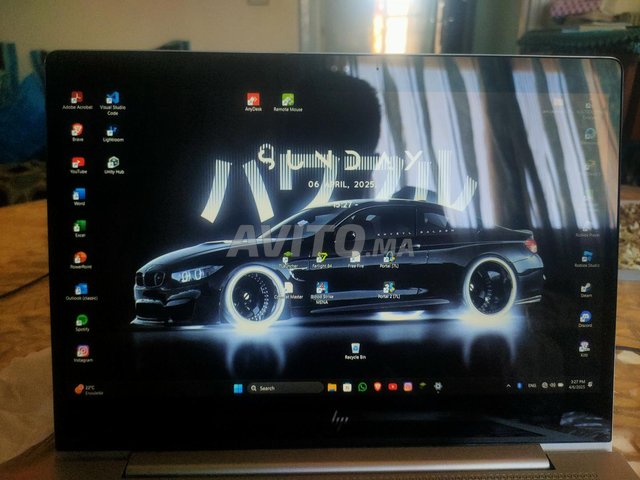Select the Lightroom desktop shortcut
640x480 pixels.
(x=113, y=130)
